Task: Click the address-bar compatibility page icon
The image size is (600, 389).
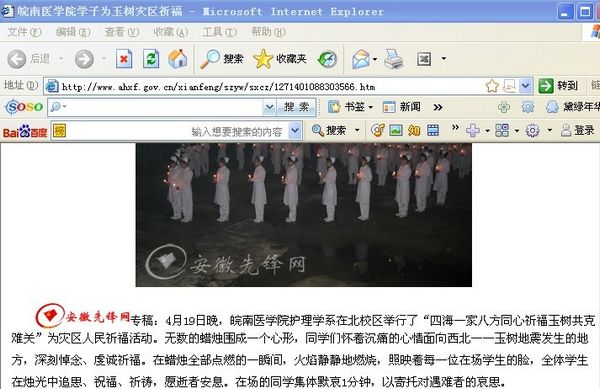Action: 509,86
